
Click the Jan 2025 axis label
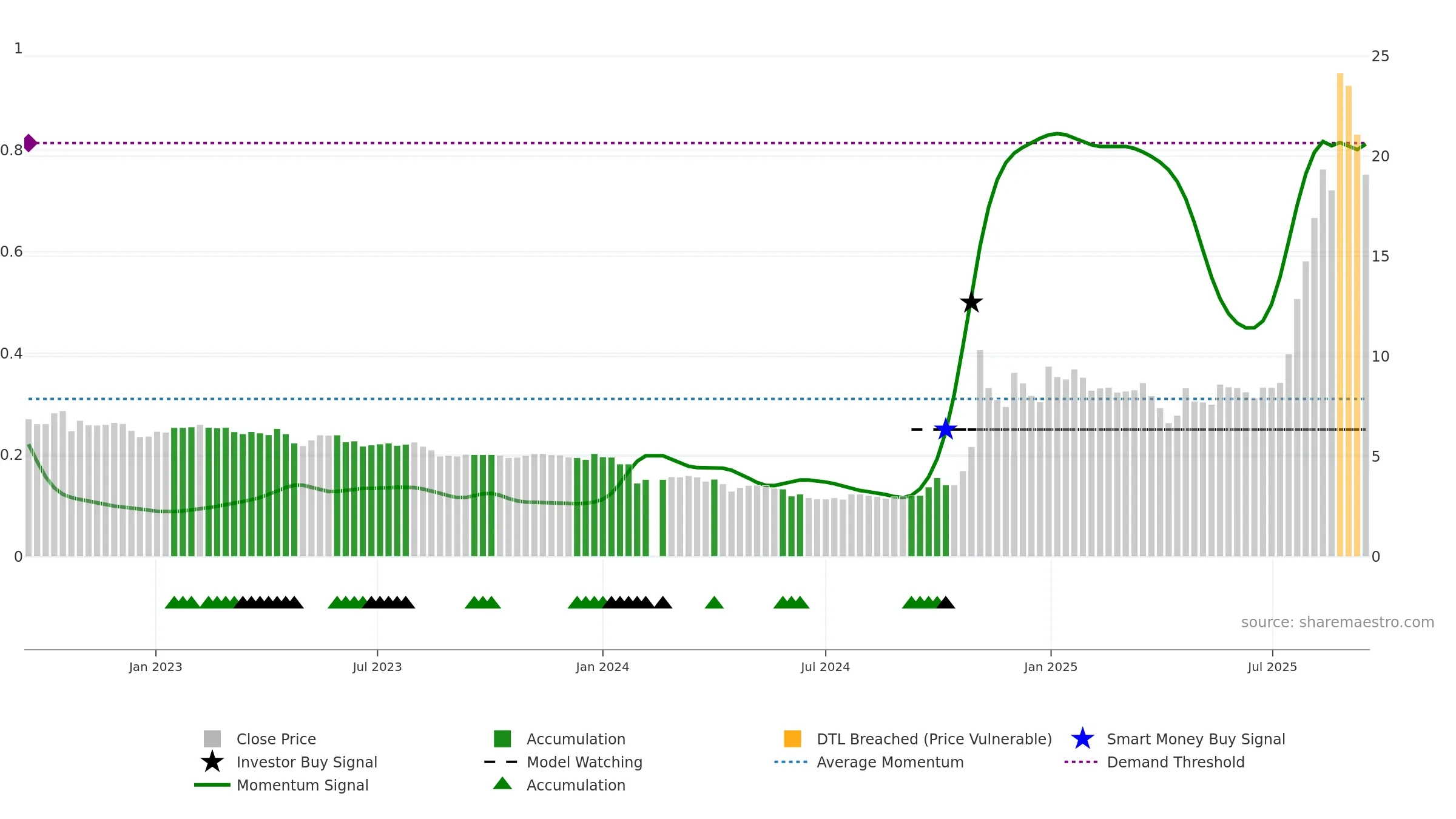point(1051,667)
